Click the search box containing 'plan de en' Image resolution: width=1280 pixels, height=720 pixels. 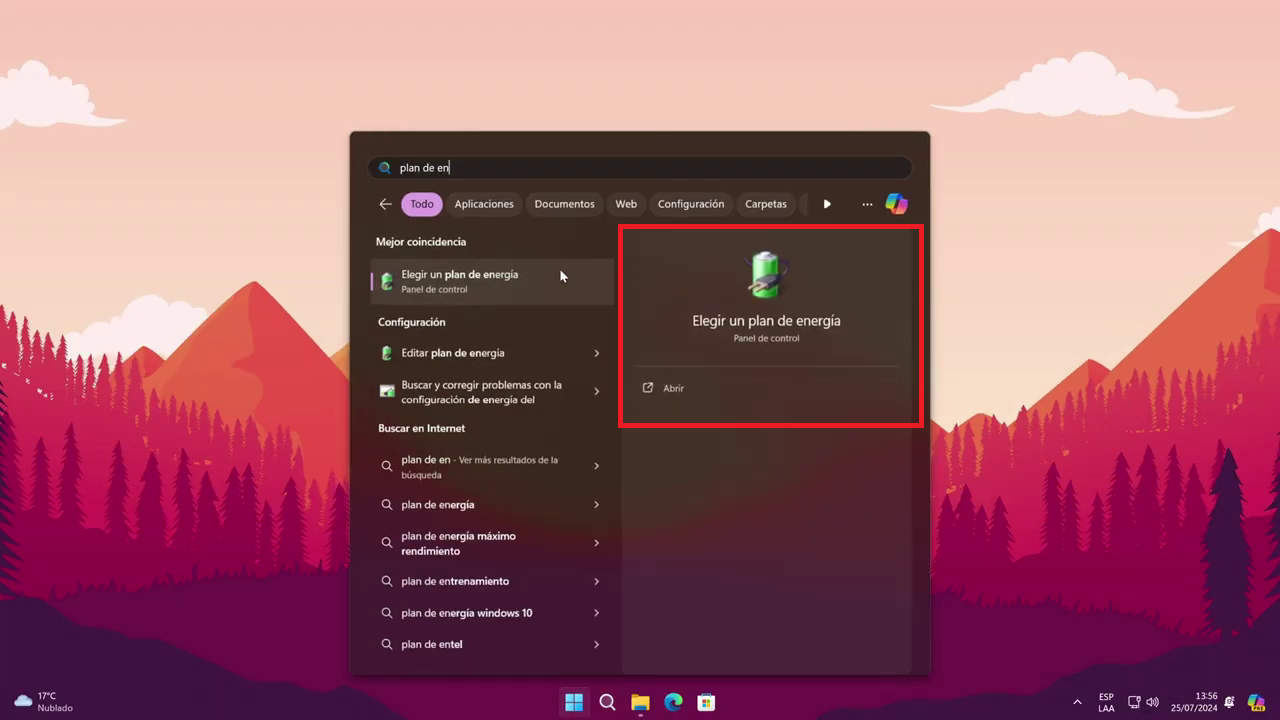(x=640, y=168)
